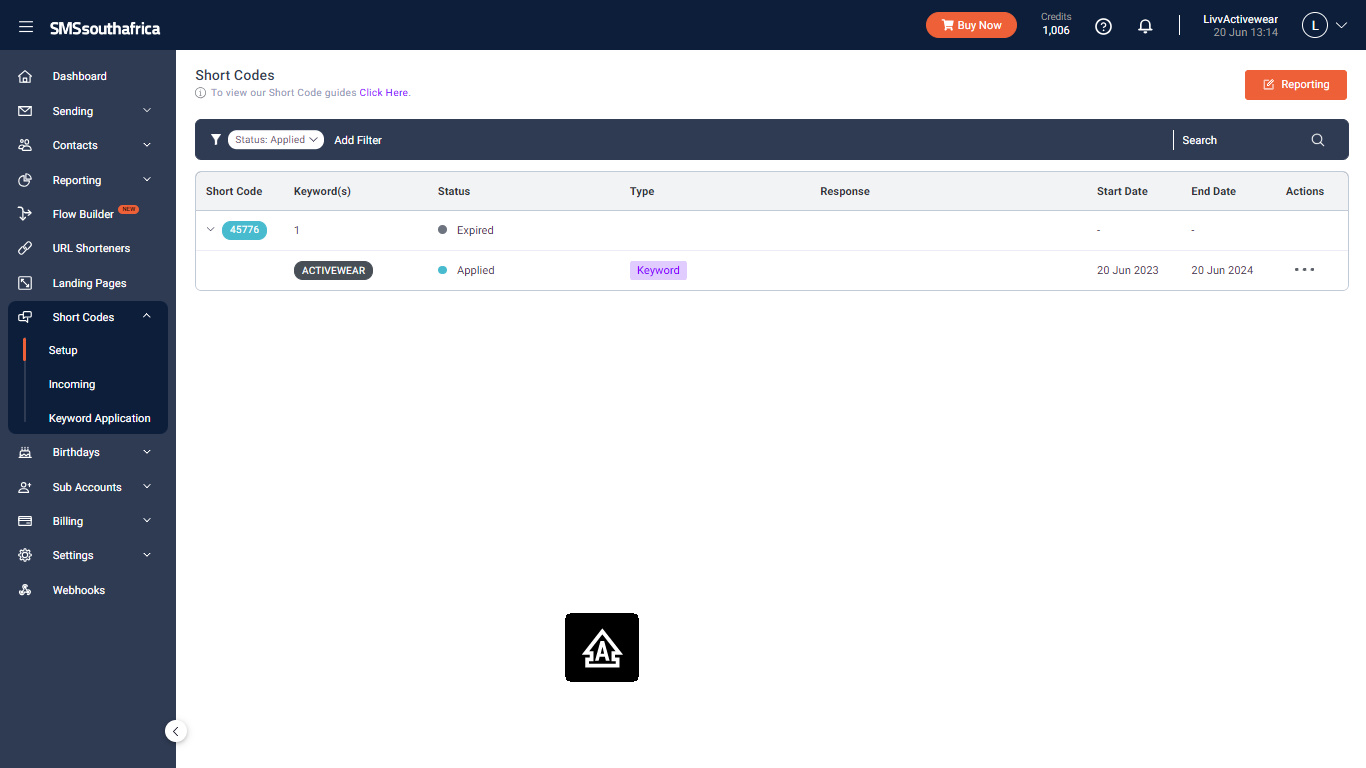
Task: Click the help question mark icon
Action: (x=1103, y=27)
